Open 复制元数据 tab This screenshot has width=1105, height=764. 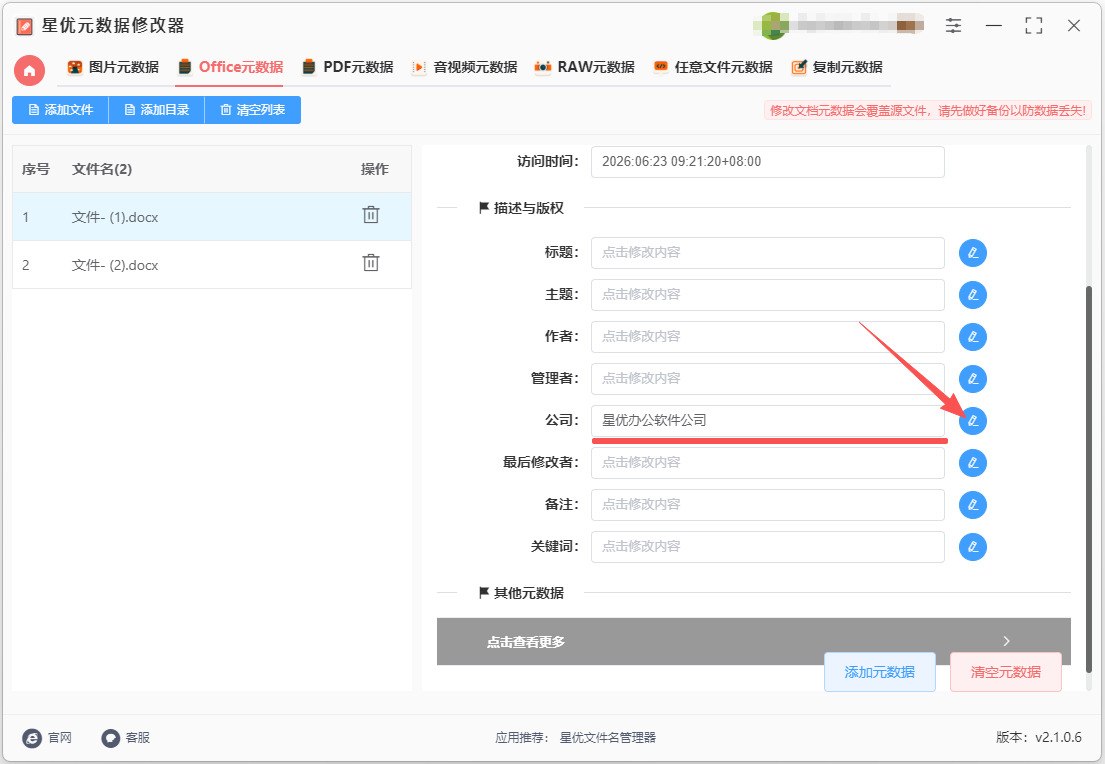(x=837, y=68)
